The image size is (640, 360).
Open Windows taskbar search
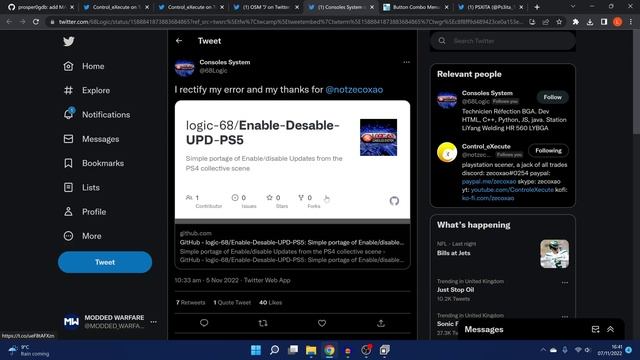coord(274,350)
